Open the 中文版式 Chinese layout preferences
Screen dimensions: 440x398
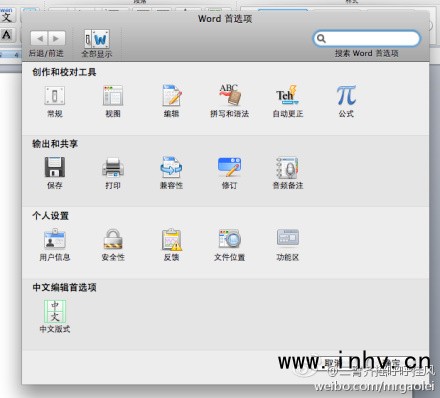(55, 311)
